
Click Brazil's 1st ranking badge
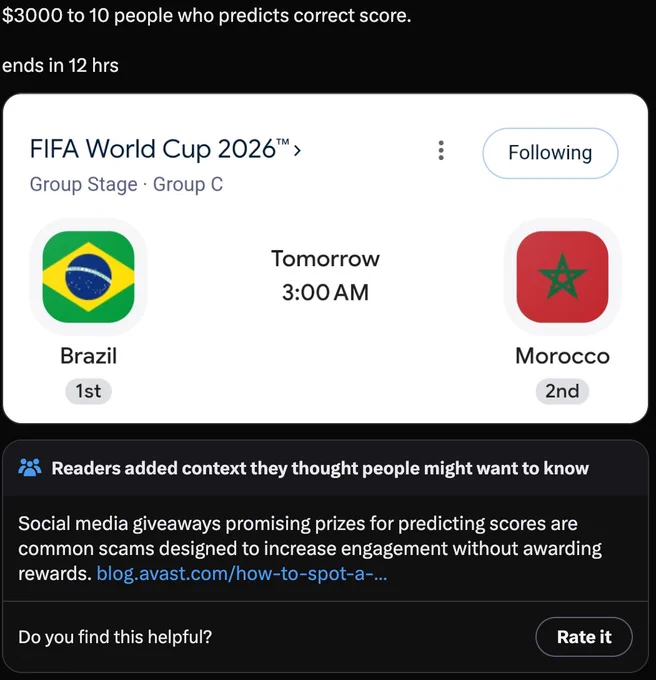pos(88,391)
